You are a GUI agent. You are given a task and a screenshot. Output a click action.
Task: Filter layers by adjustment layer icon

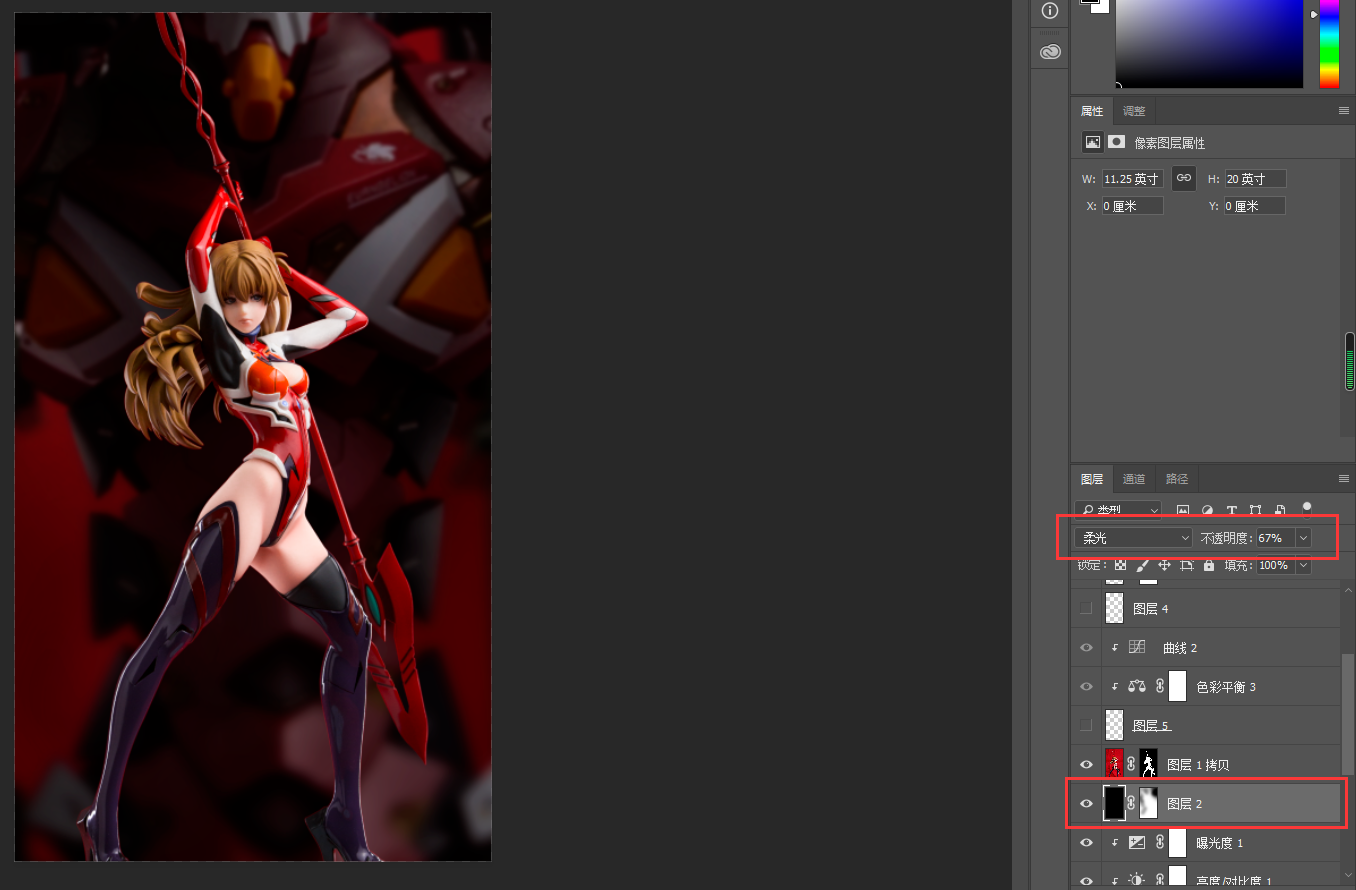[1207, 510]
